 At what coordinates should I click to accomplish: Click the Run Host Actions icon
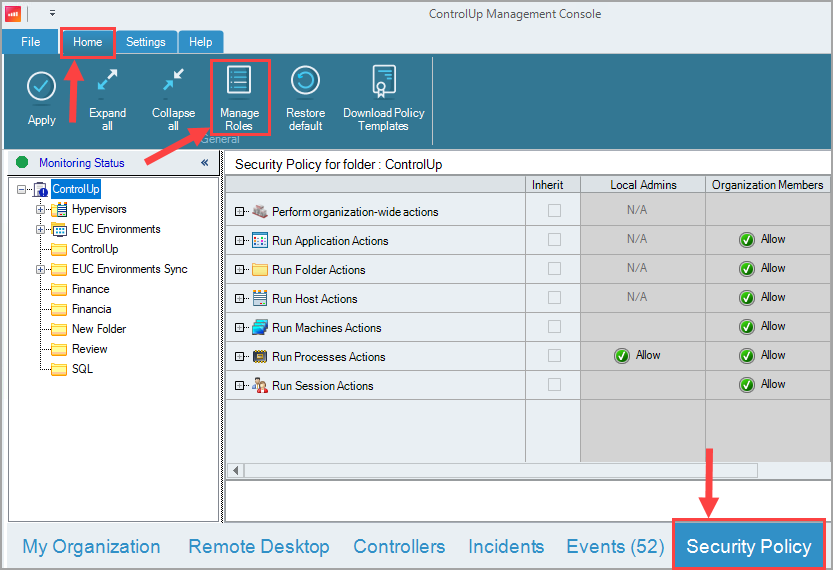[260, 299]
